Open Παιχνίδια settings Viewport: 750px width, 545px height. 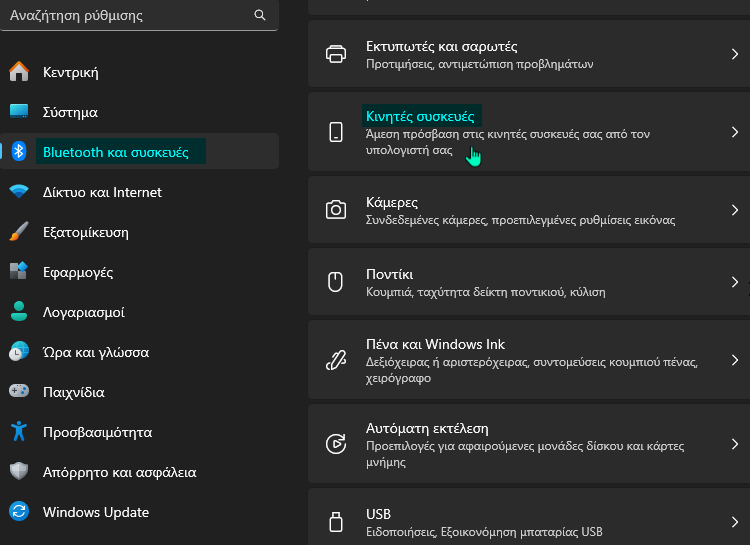click(x=139, y=392)
